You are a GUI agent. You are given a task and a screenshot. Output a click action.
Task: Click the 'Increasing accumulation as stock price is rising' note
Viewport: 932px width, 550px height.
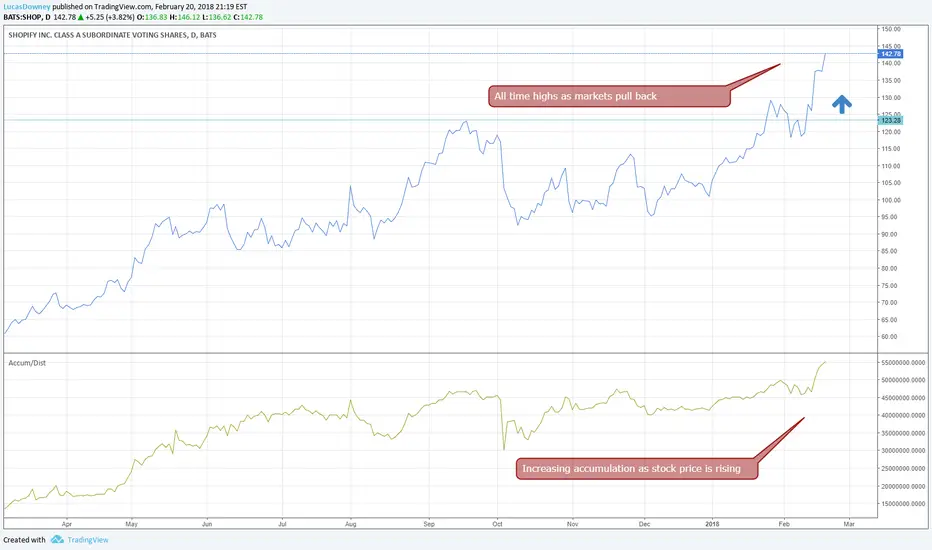637,469
